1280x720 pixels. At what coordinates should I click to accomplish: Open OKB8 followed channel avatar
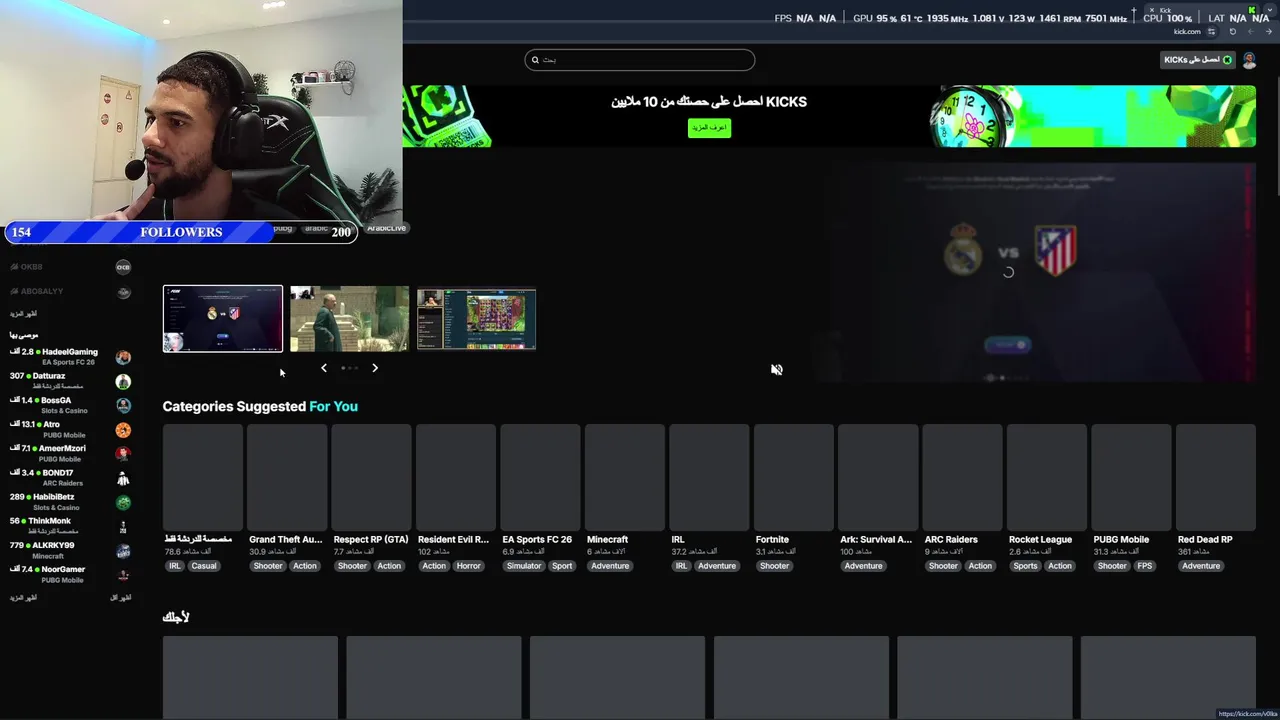123,267
